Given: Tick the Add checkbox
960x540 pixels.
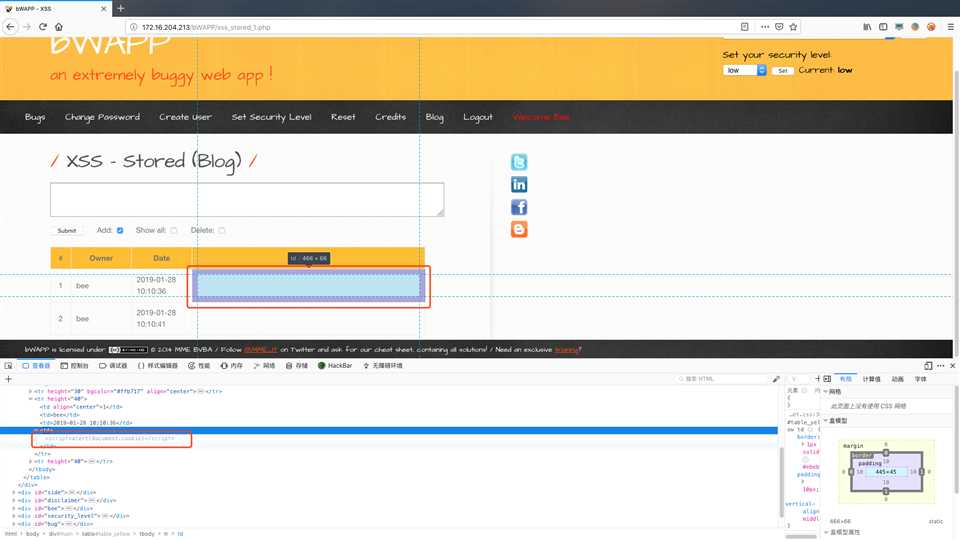Looking at the screenshot, I should (x=120, y=231).
